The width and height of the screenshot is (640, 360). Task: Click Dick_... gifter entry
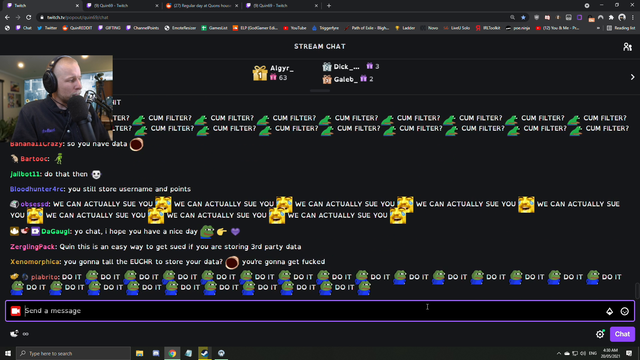coord(351,67)
